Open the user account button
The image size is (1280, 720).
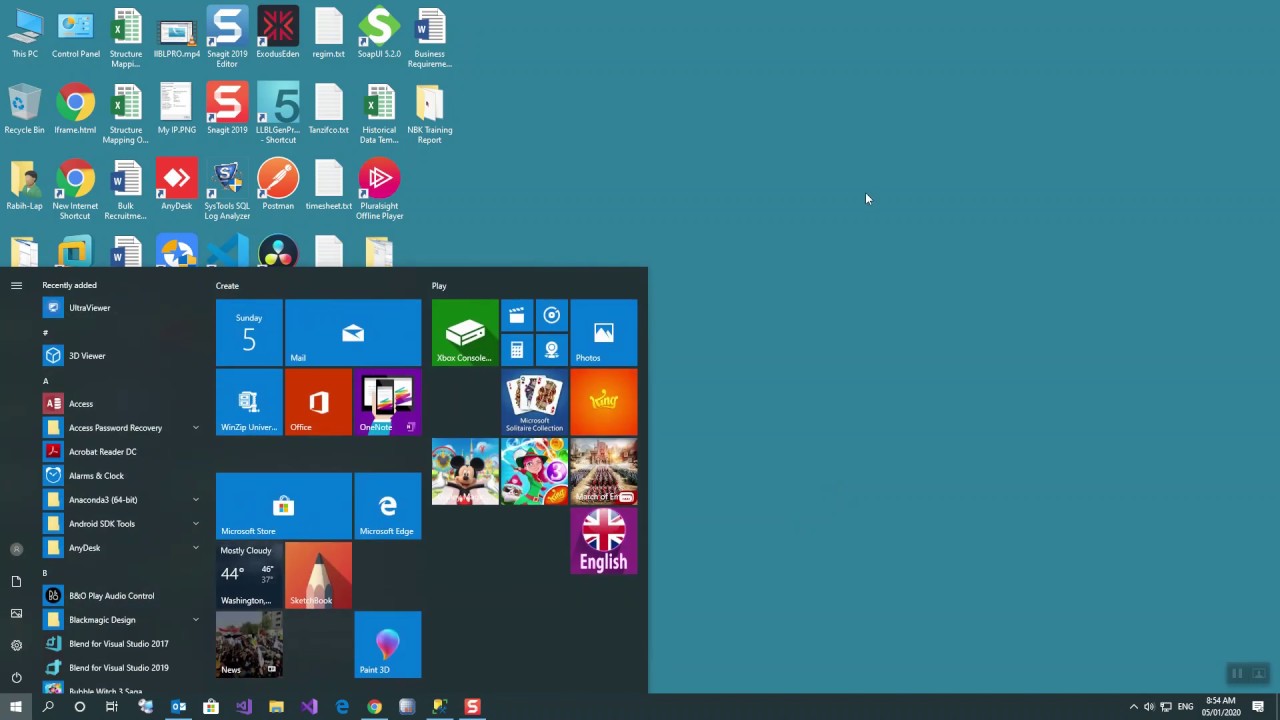pos(16,549)
